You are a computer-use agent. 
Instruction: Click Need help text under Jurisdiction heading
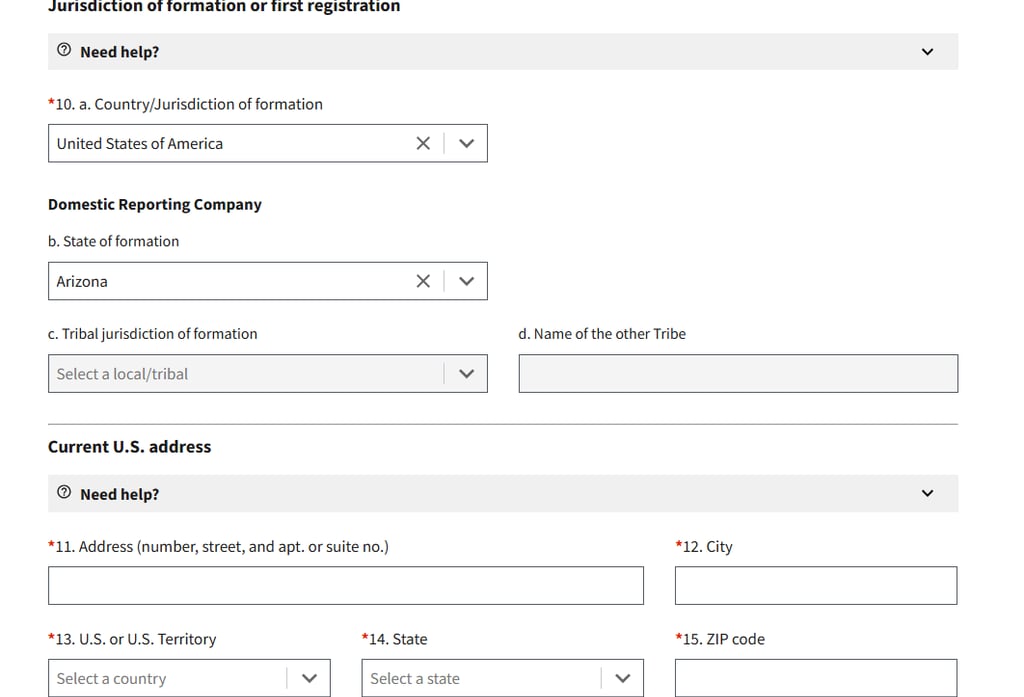pos(119,52)
